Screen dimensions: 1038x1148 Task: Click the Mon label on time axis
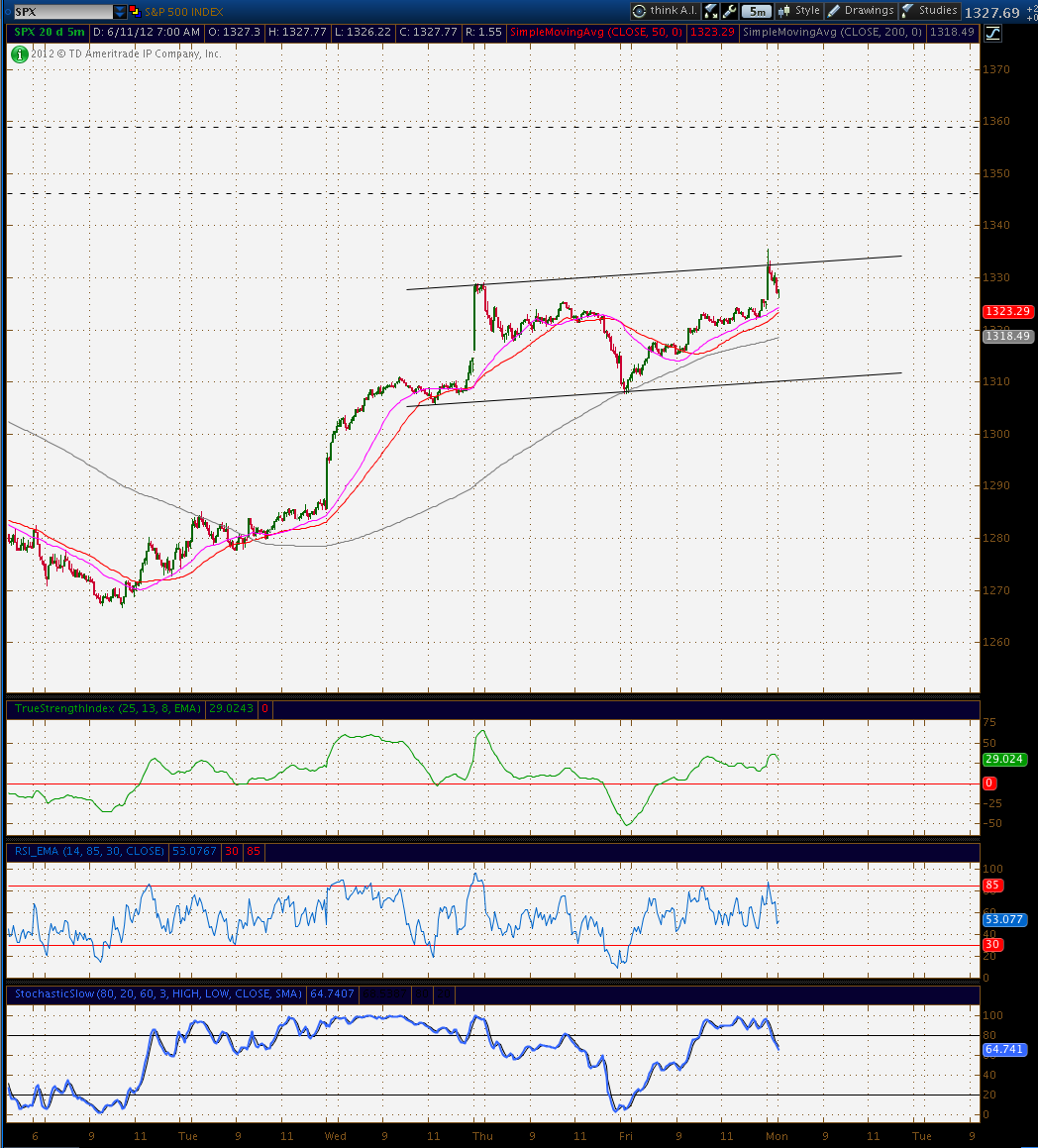click(x=777, y=1136)
